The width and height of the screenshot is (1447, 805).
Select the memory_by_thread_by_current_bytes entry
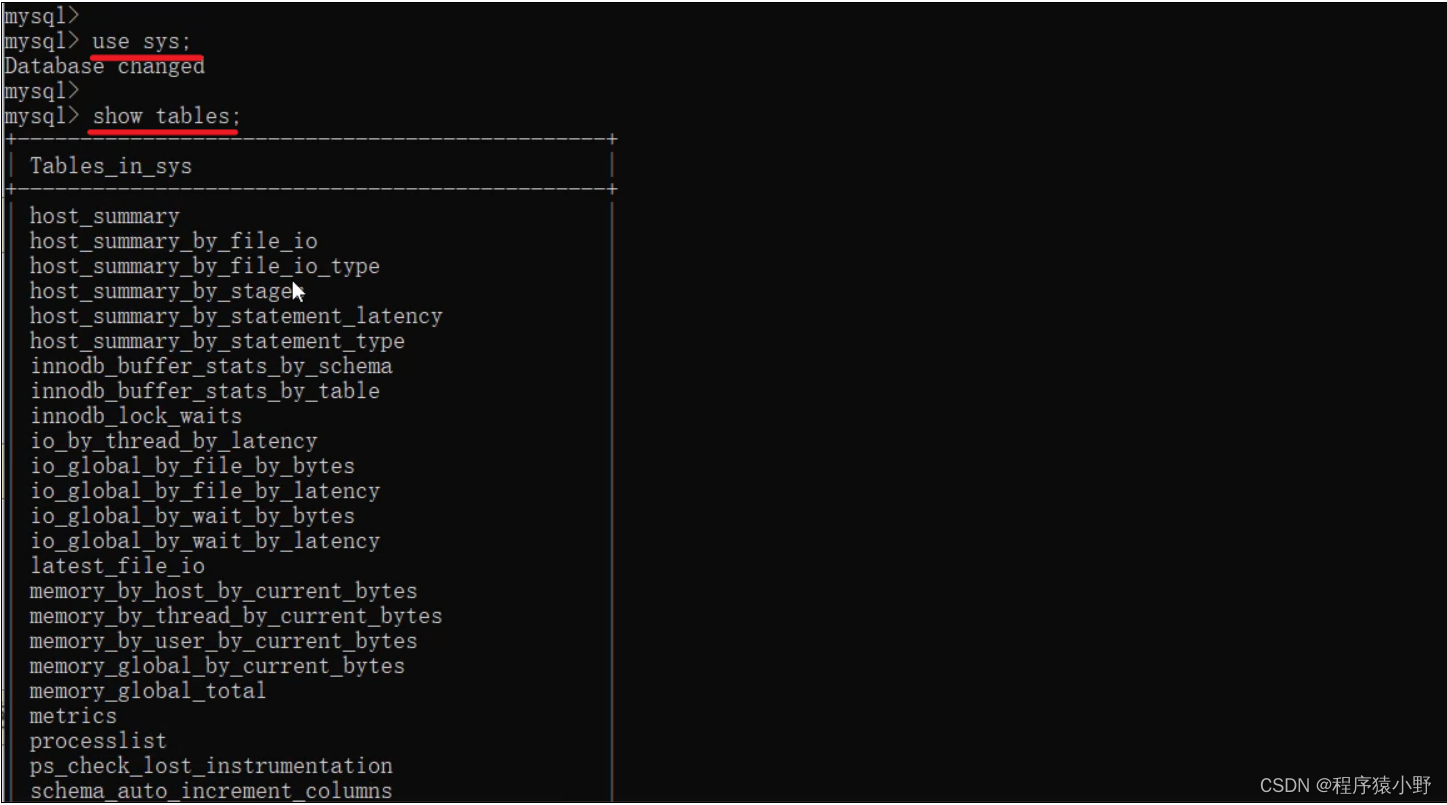click(235, 616)
